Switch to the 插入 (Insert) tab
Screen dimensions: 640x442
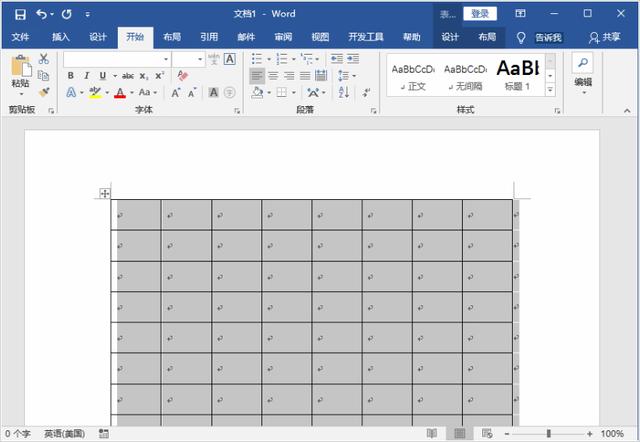tap(60, 38)
